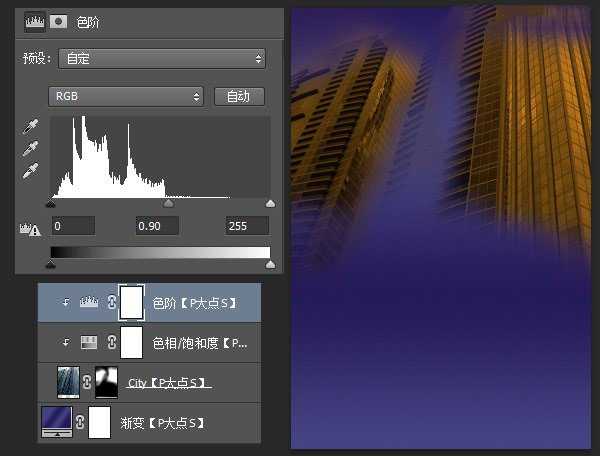Select the white point eyedropper

30,170
